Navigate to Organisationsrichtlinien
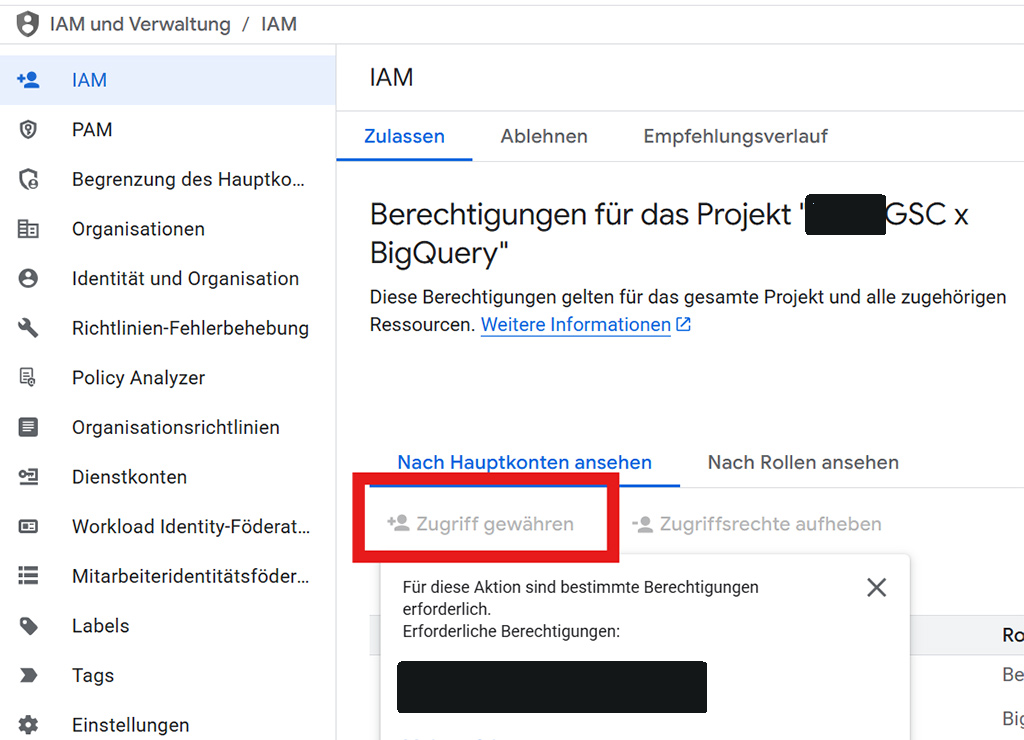The image size is (1024, 740). 168,427
